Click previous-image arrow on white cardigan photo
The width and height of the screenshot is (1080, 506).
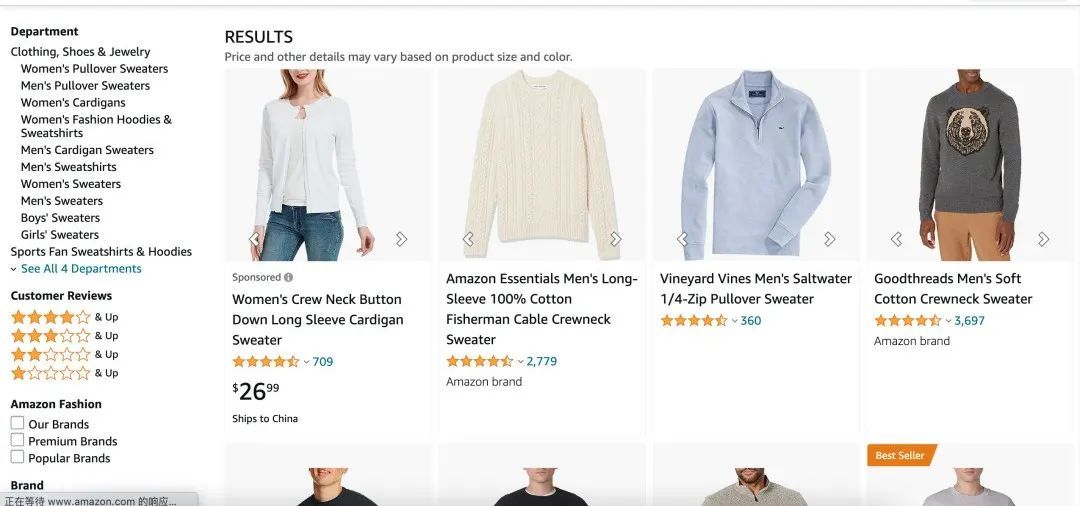[254, 239]
